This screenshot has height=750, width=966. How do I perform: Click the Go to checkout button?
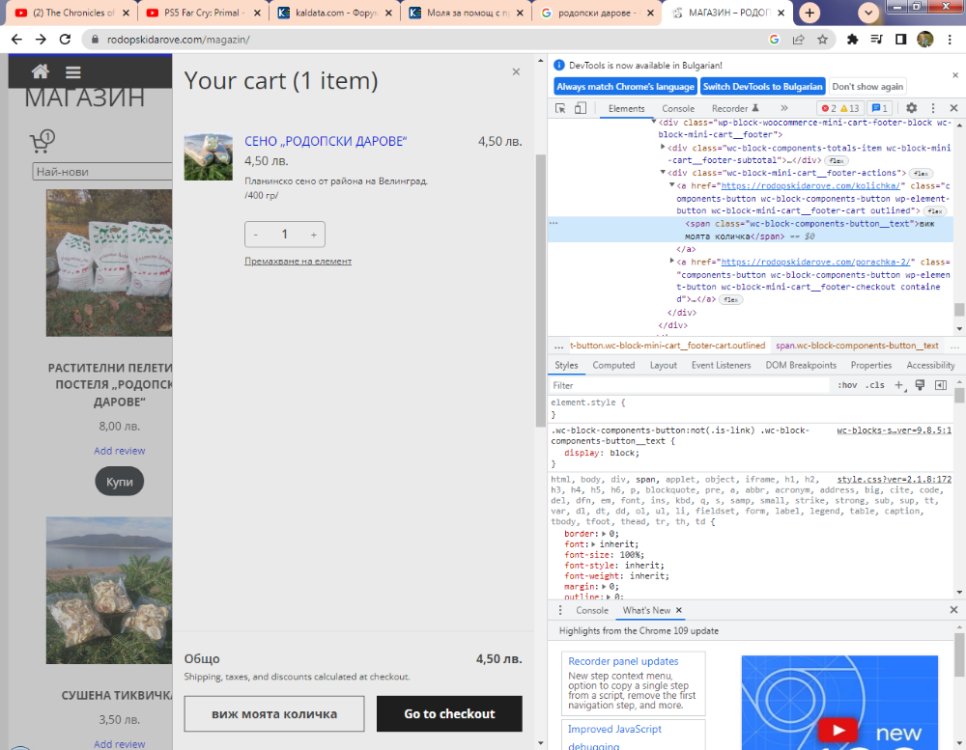tap(450, 714)
